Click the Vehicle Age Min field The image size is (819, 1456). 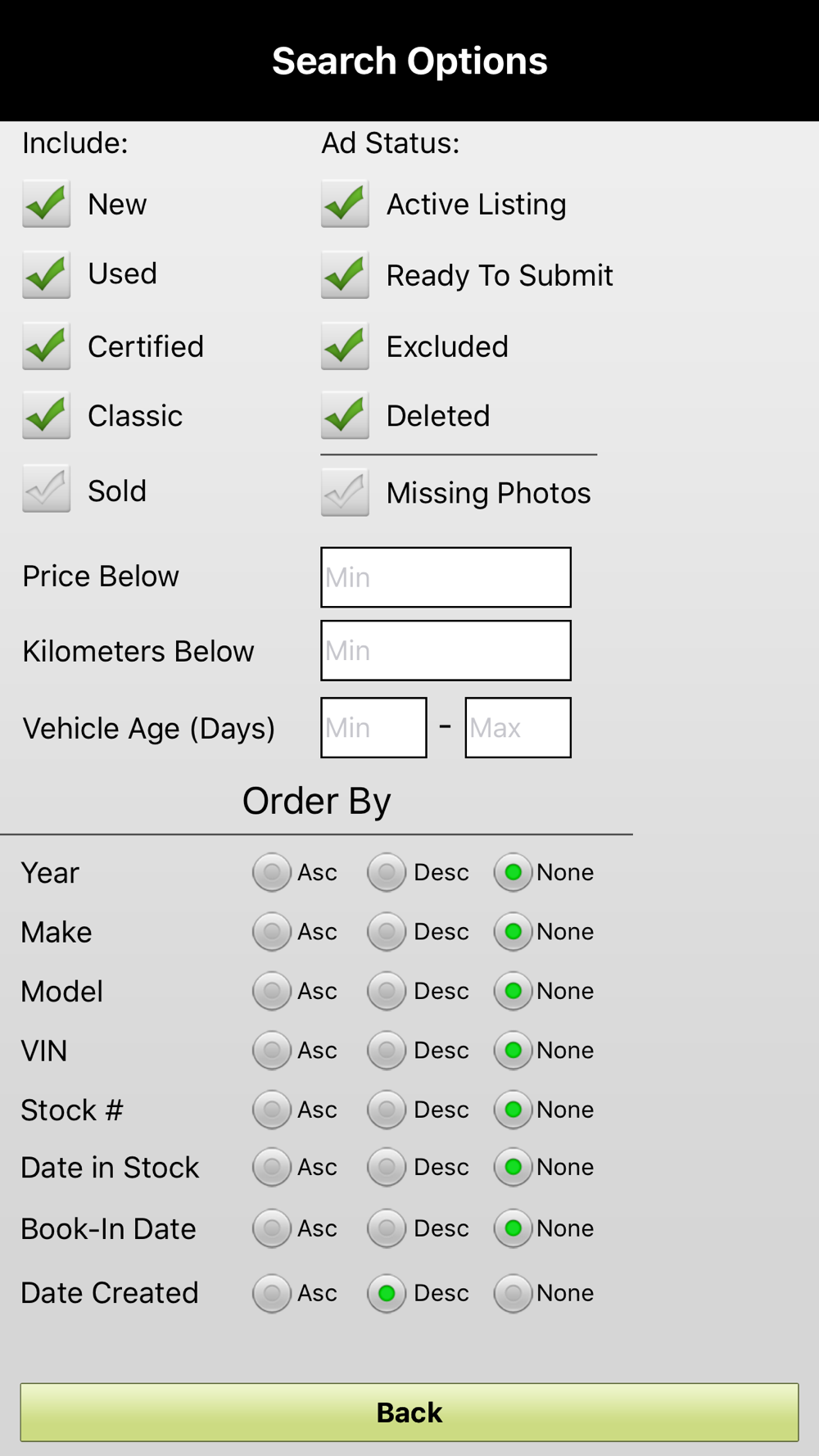373,727
